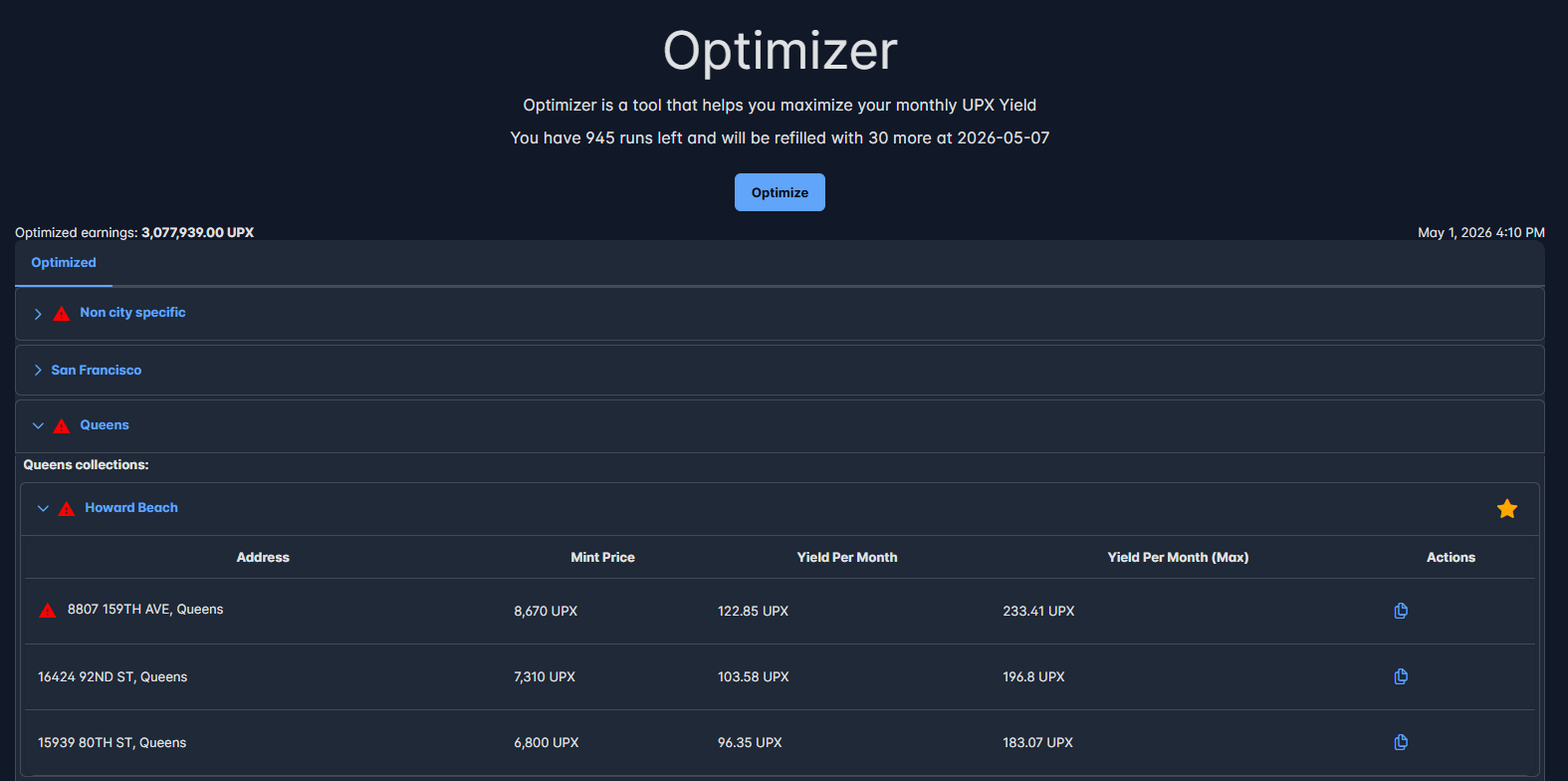This screenshot has height=781, width=1568.
Task: Click the Queens section label
Action: [x=105, y=425]
